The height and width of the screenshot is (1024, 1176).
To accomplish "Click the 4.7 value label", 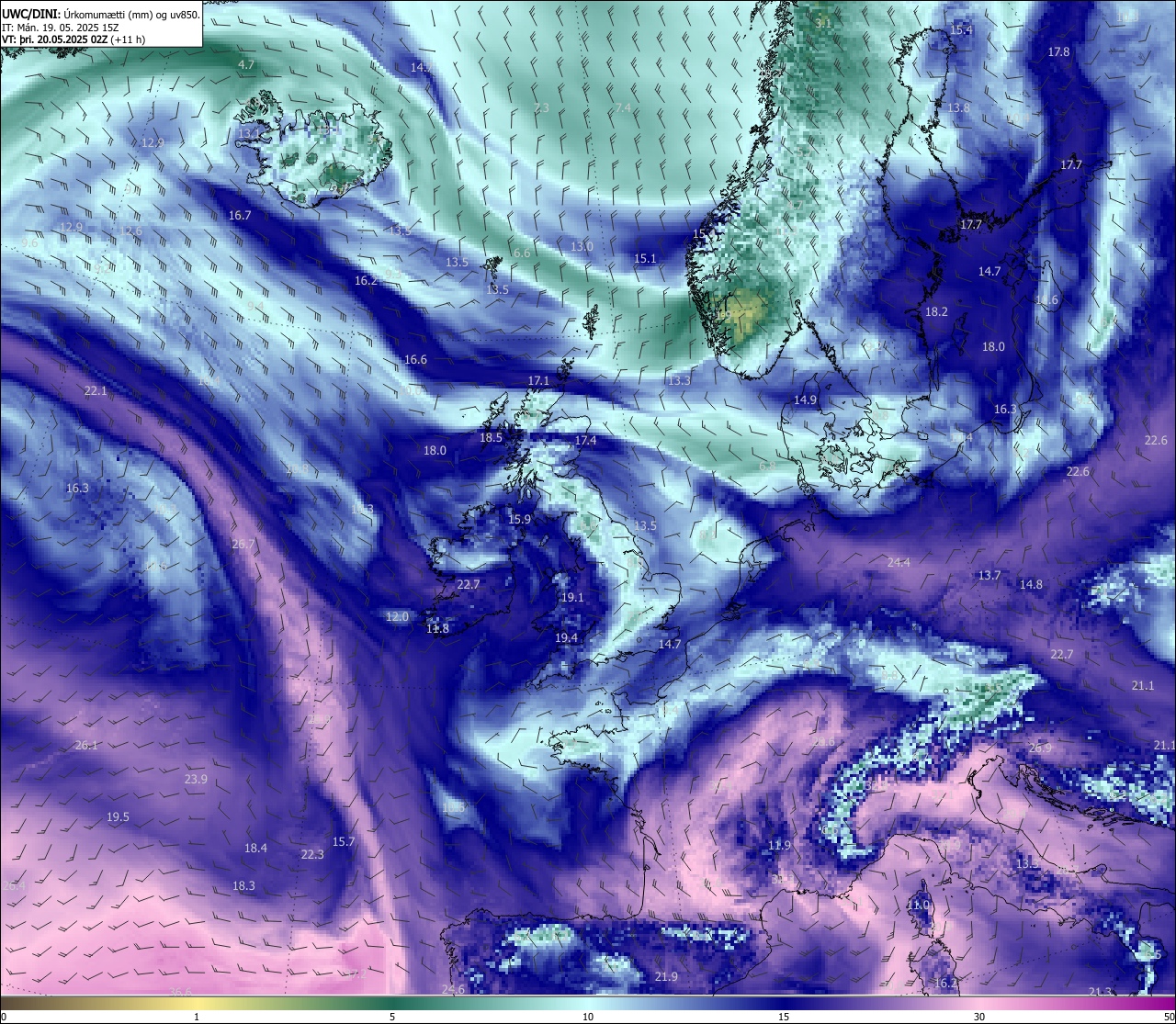I will [x=246, y=65].
